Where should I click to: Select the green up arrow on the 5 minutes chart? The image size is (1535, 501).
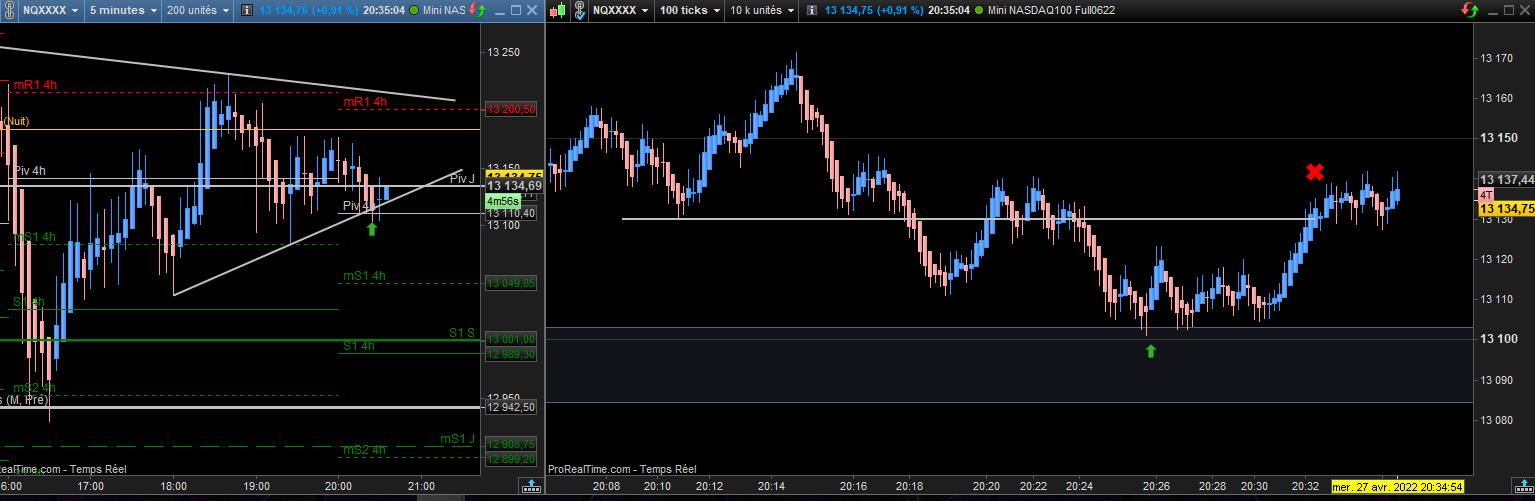[372, 229]
